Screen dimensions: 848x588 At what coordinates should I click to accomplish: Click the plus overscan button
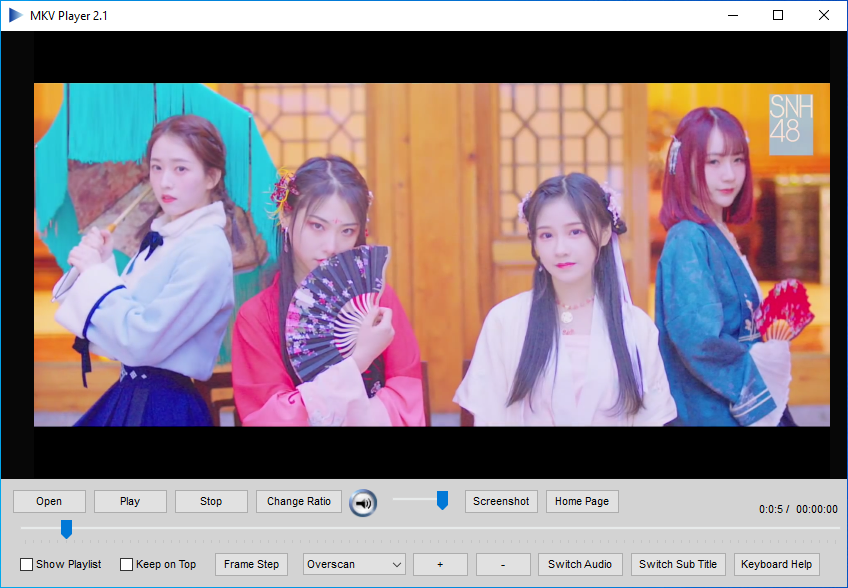coord(440,565)
